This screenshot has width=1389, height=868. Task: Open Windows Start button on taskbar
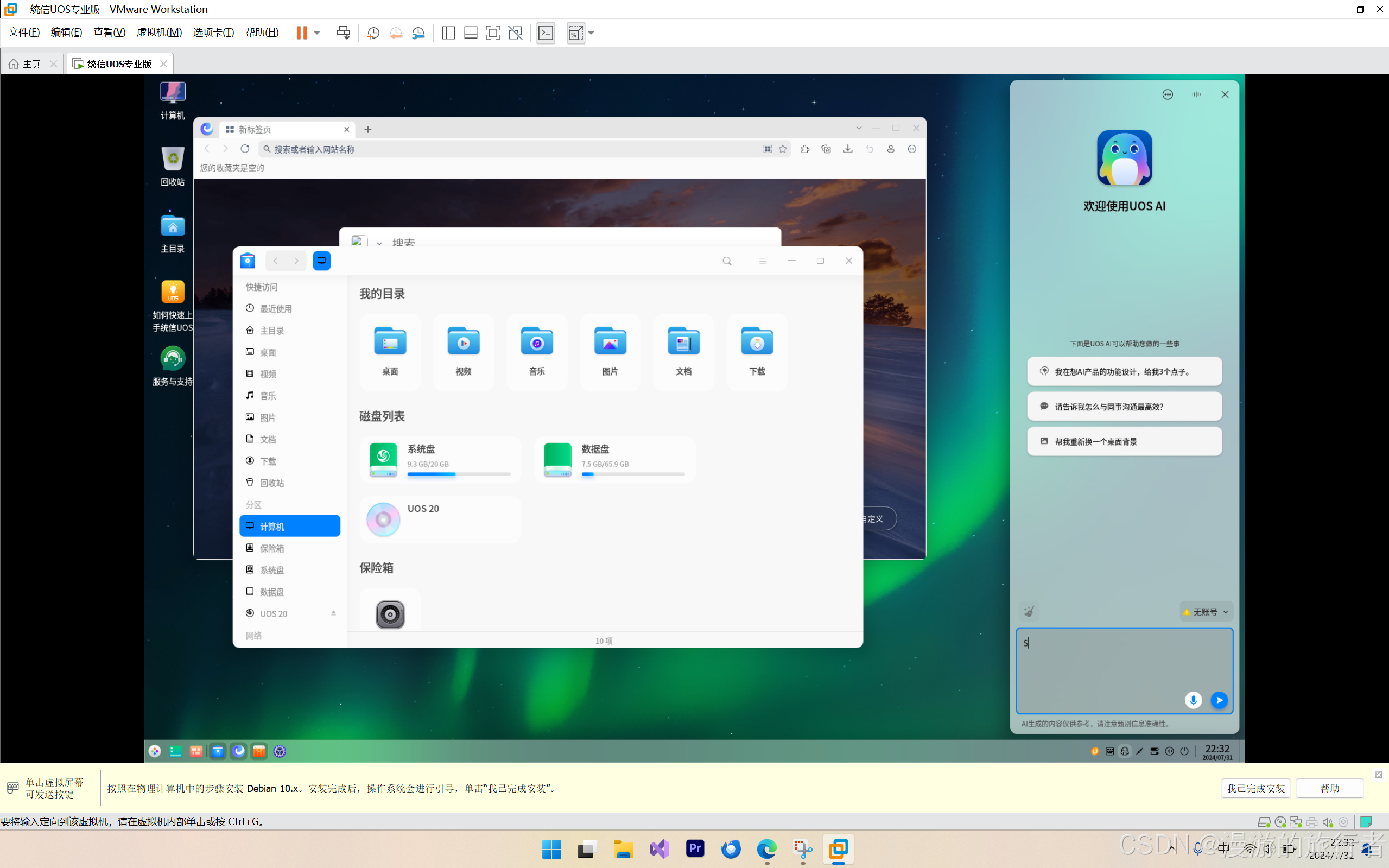click(x=551, y=849)
